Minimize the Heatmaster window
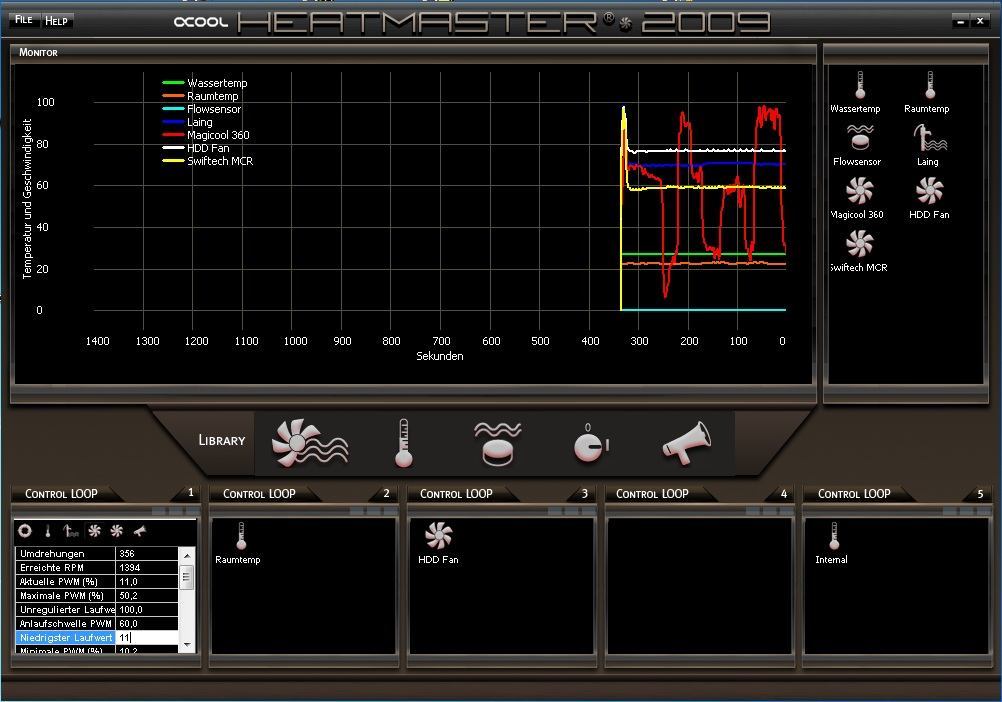1002x702 pixels. (x=960, y=22)
